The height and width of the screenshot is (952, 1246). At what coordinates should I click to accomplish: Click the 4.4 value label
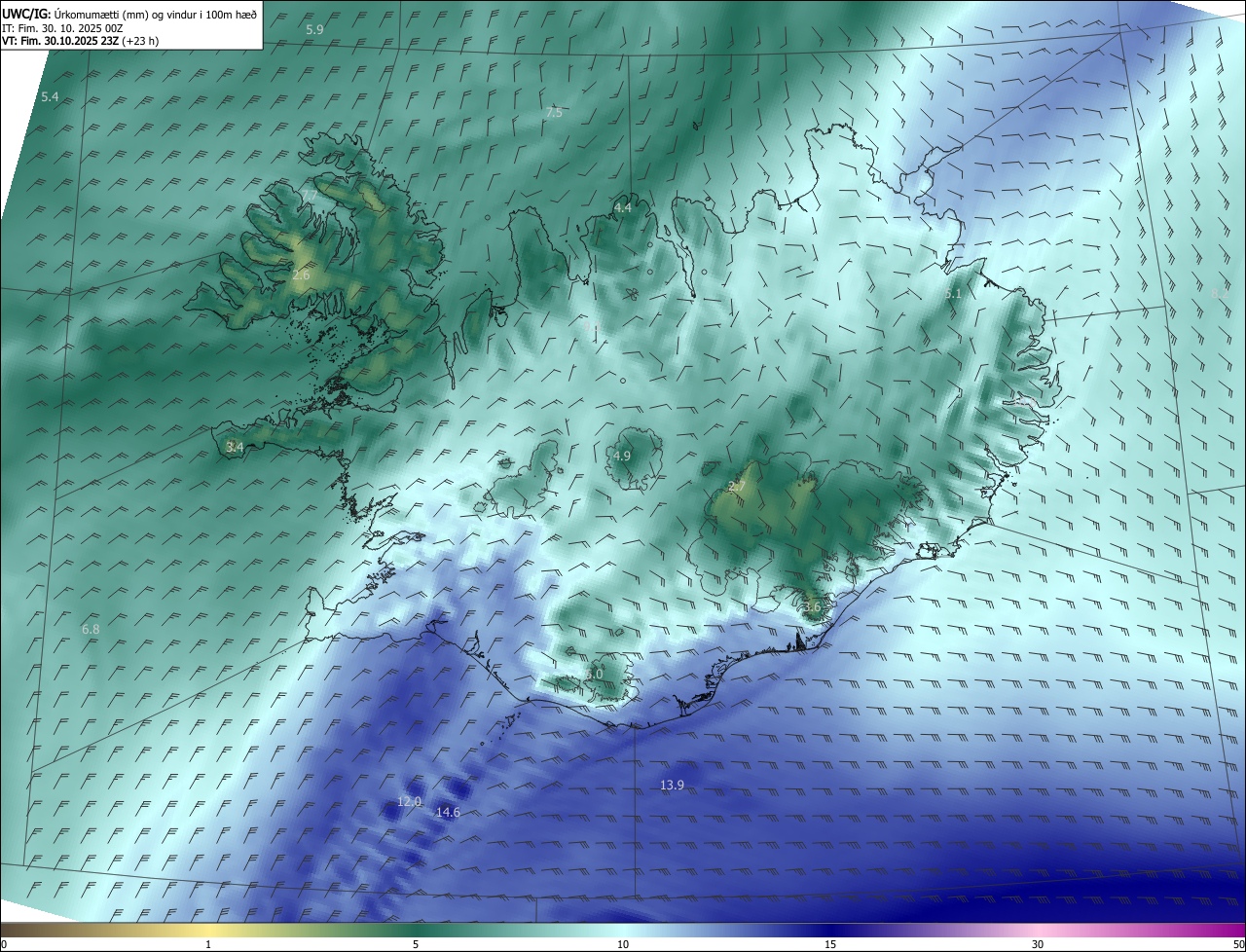click(623, 207)
